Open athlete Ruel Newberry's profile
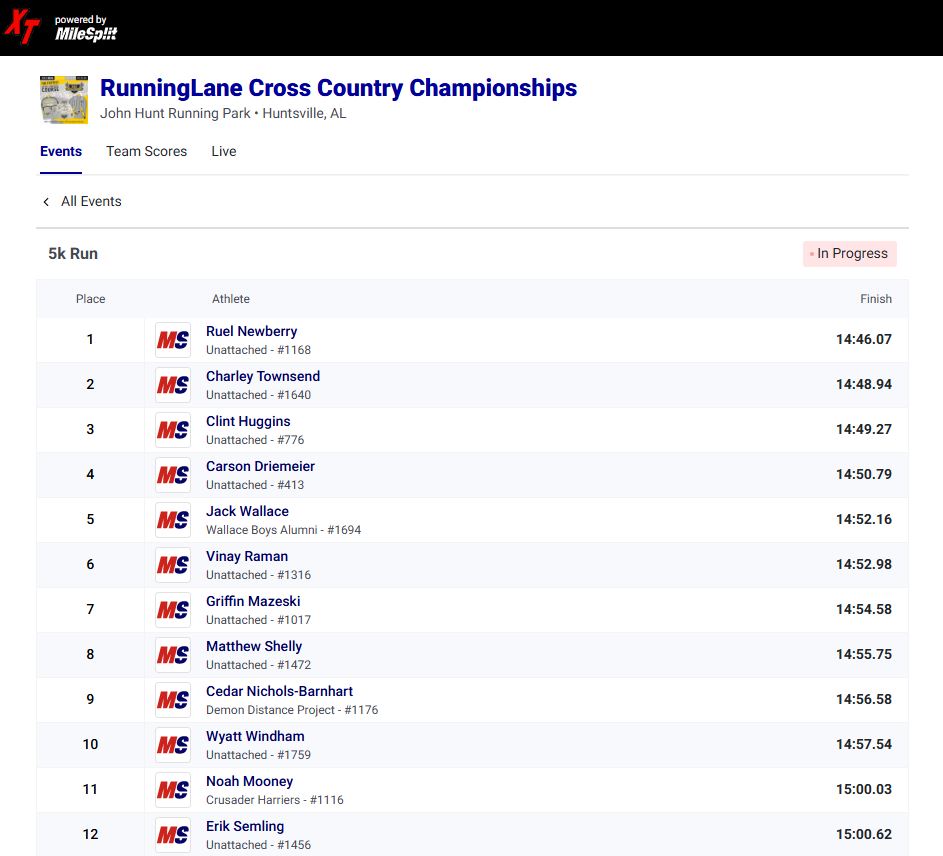Image resolution: width=943 pixels, height=856 pixels. pos(251,331)
